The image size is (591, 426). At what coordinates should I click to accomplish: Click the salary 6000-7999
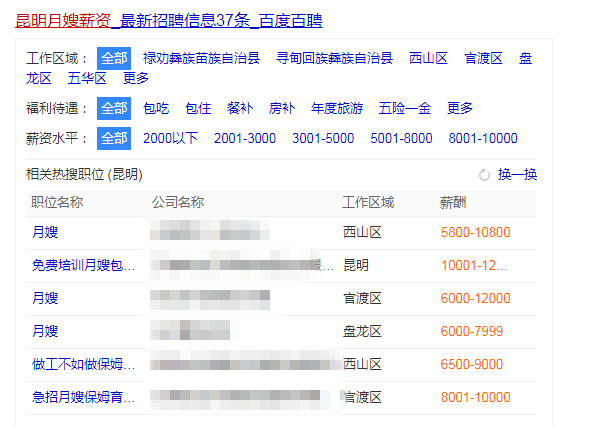pos(472,331)
